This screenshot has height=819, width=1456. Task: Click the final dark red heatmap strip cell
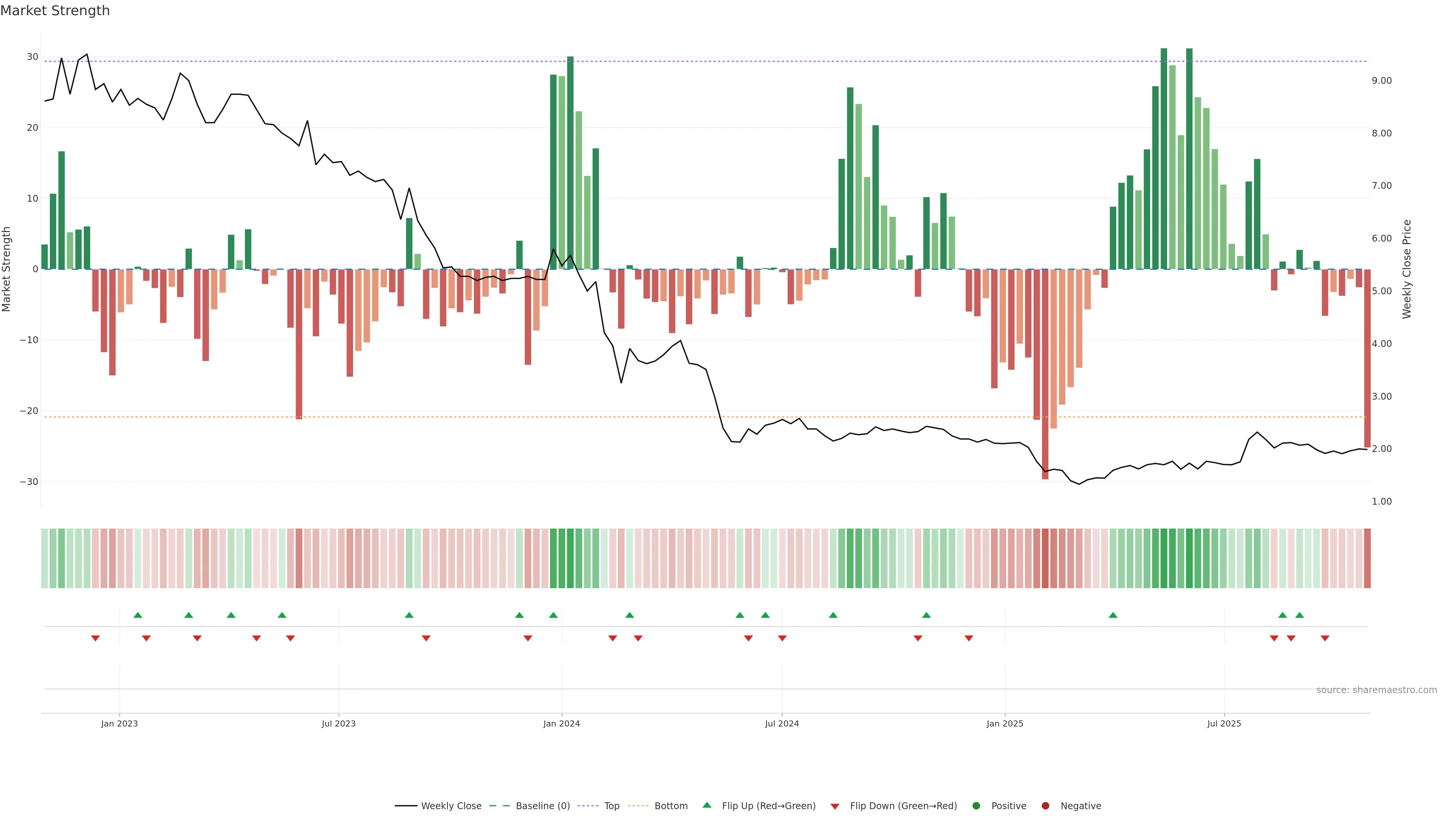tap(1367, 559)
